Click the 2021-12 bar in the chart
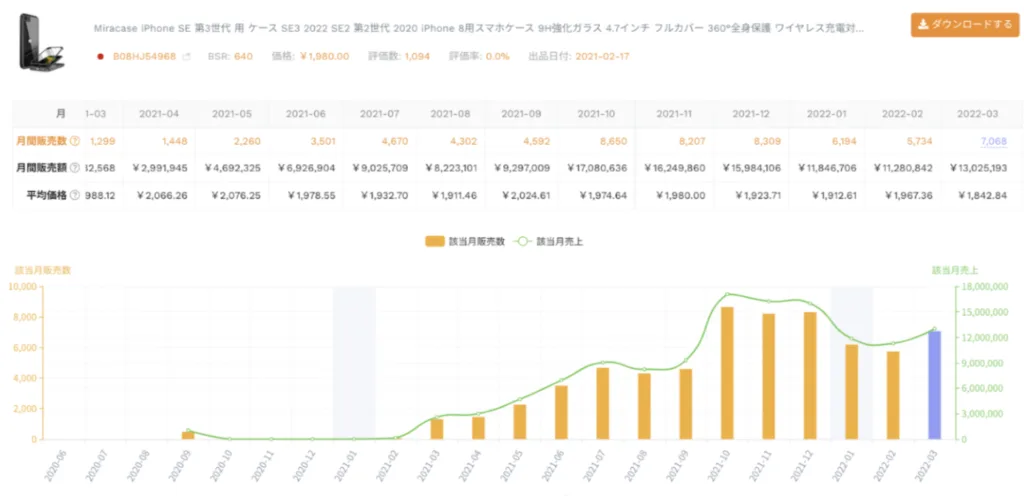1024x496 pixels. tap(810, 375)
